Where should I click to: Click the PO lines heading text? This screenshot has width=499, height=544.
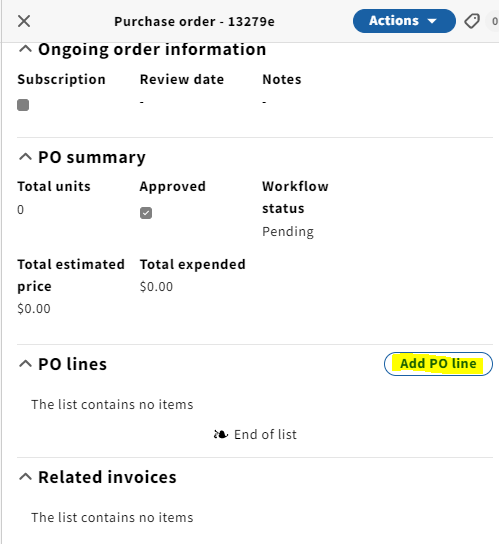pyautogui.click(x=73, y=364)
